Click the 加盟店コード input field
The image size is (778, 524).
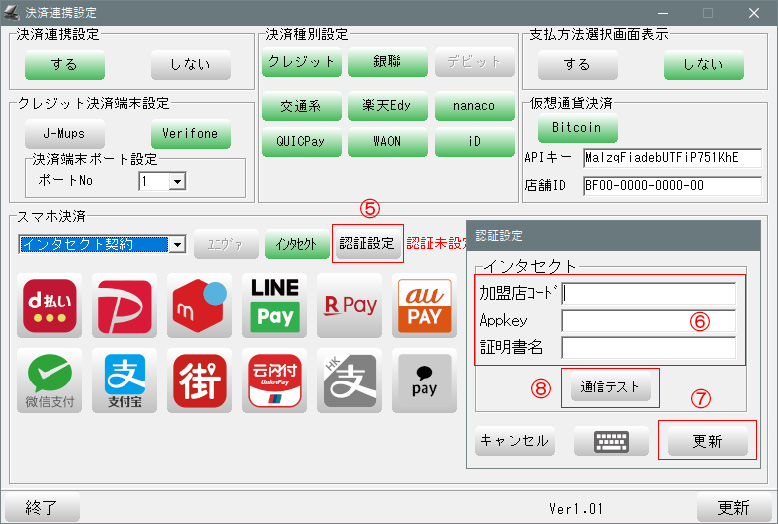click(649, 293)
